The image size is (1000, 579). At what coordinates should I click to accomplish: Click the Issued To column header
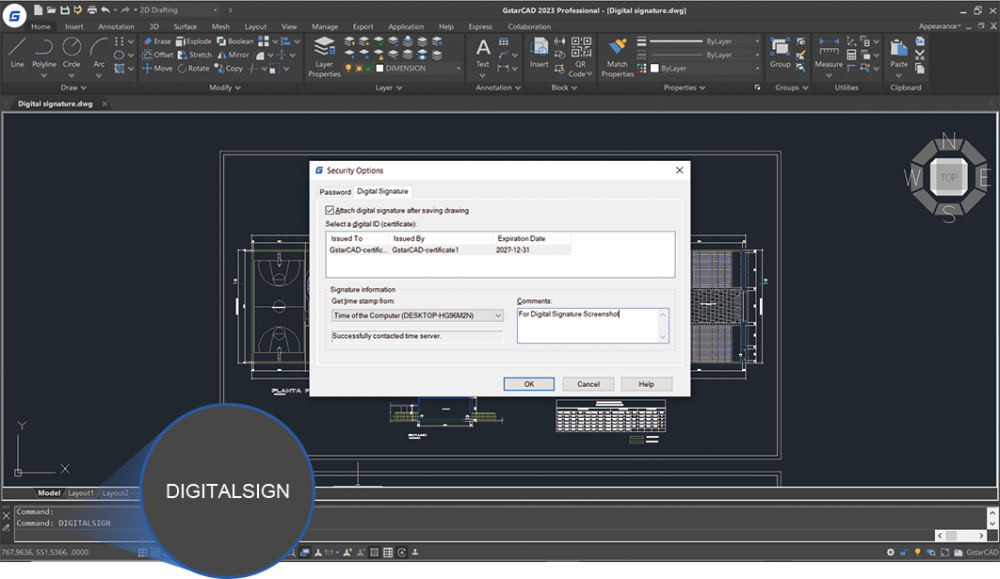357,238
